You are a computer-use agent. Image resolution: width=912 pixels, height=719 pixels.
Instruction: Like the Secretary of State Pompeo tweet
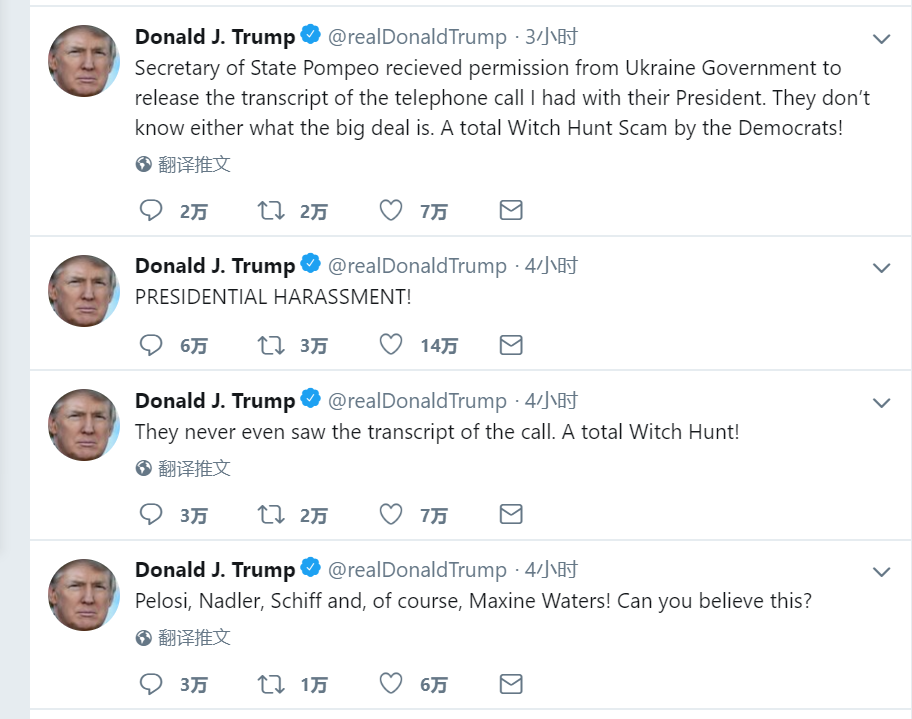click(391, 210)
